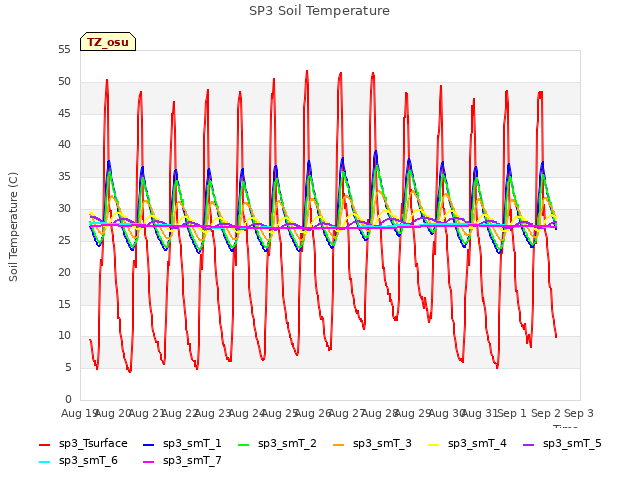Click the y-axis tick label 45
The height and width of the screenshot is (480, 640).
64,113
